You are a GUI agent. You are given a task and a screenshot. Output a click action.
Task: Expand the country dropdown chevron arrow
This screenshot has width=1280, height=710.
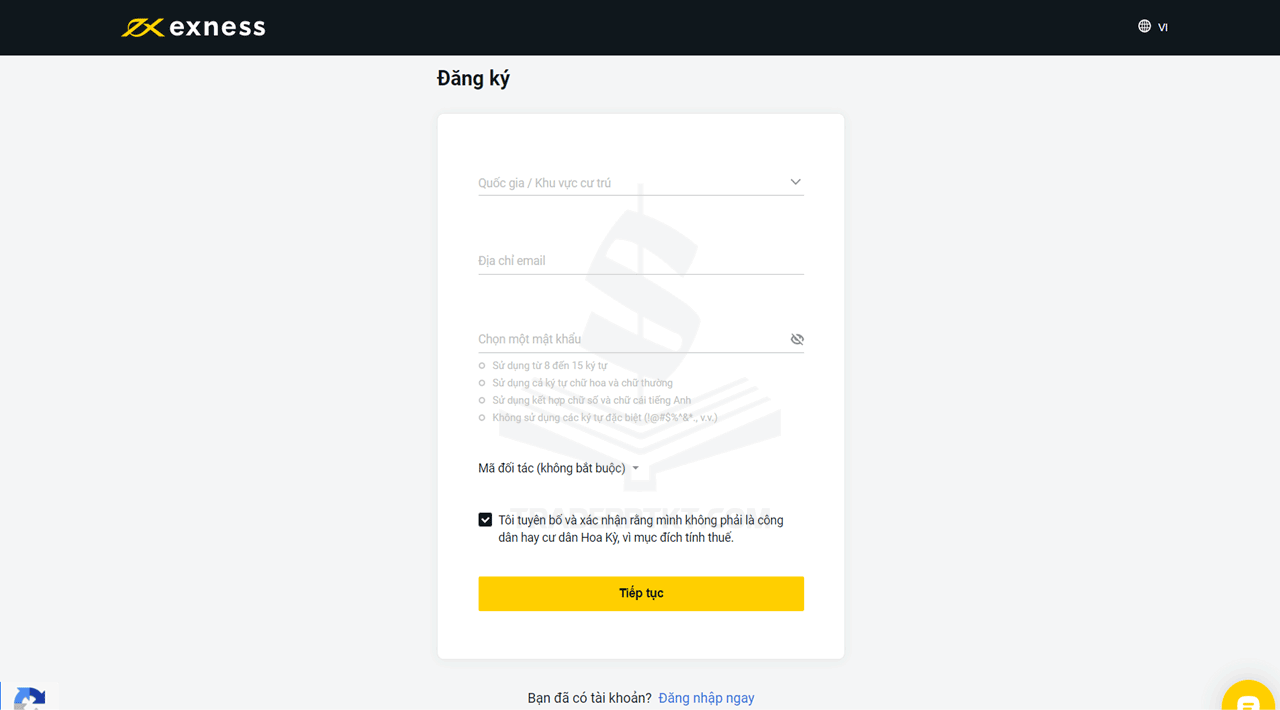pyautogui.click(x=795, y=182)
